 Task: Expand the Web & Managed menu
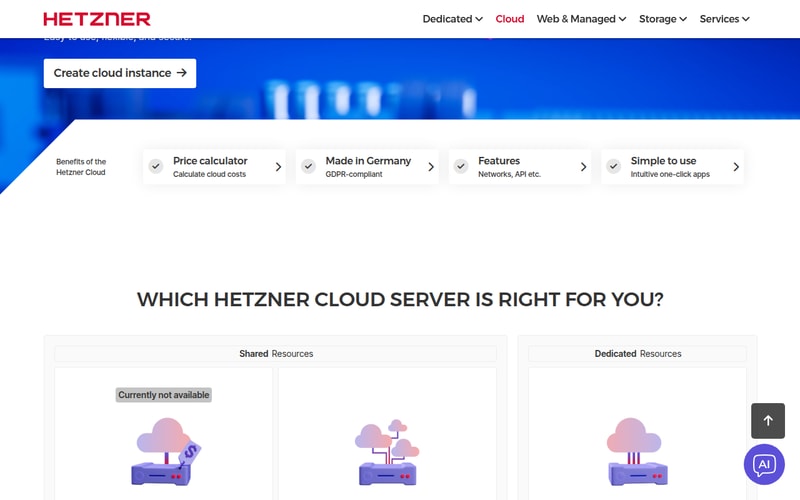[581, 19]
